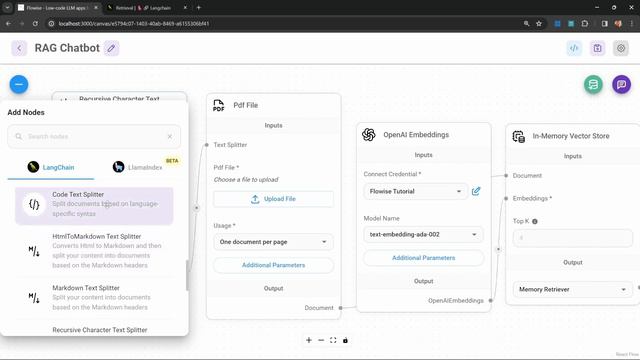Click the Embeddings input anchor on Vector Store
640x360 pixels.
pos(506,198)
